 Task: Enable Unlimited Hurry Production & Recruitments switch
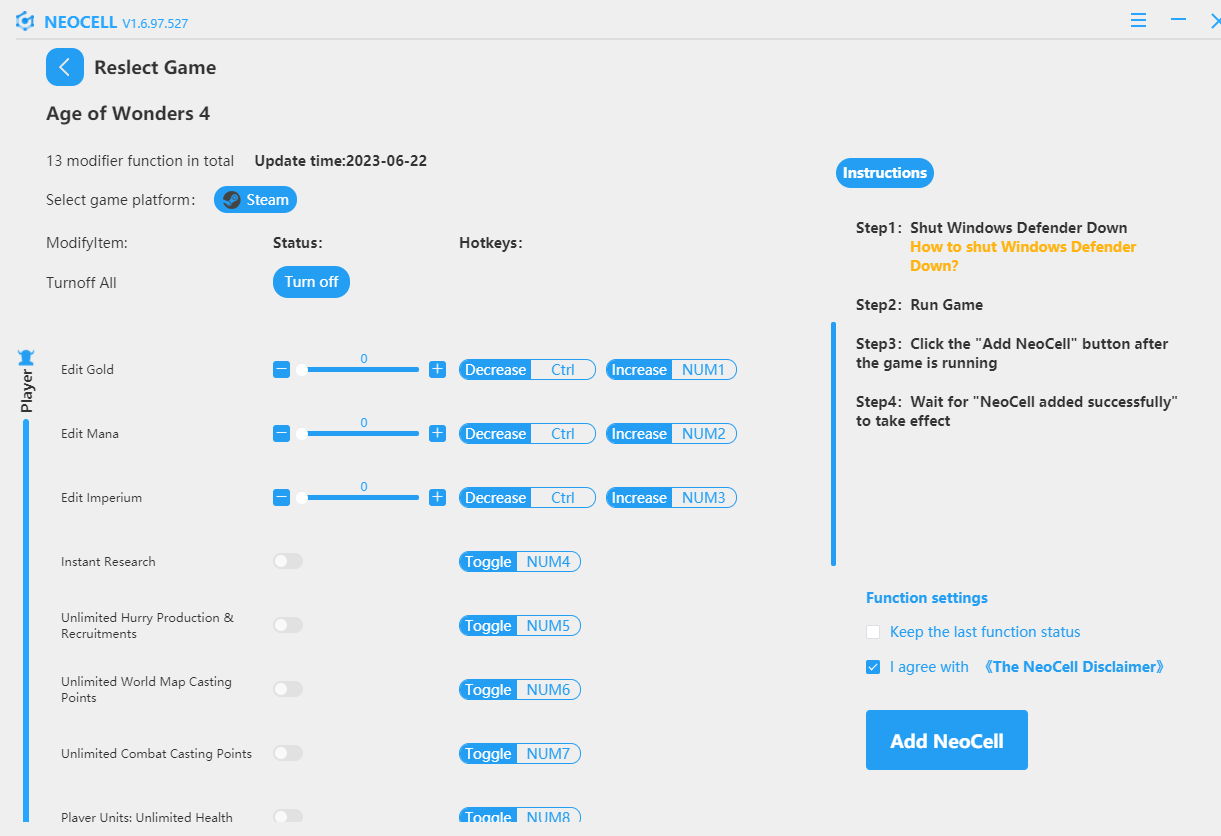pos(288,625)
